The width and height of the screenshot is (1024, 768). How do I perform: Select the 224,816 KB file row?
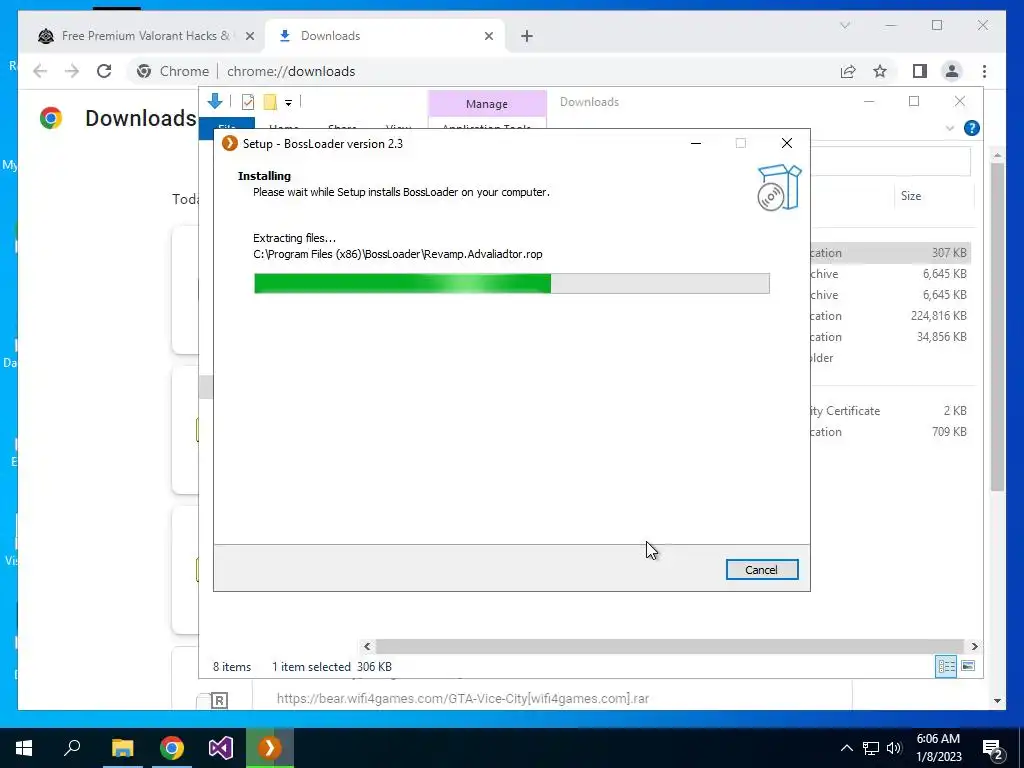pos(891,316)
